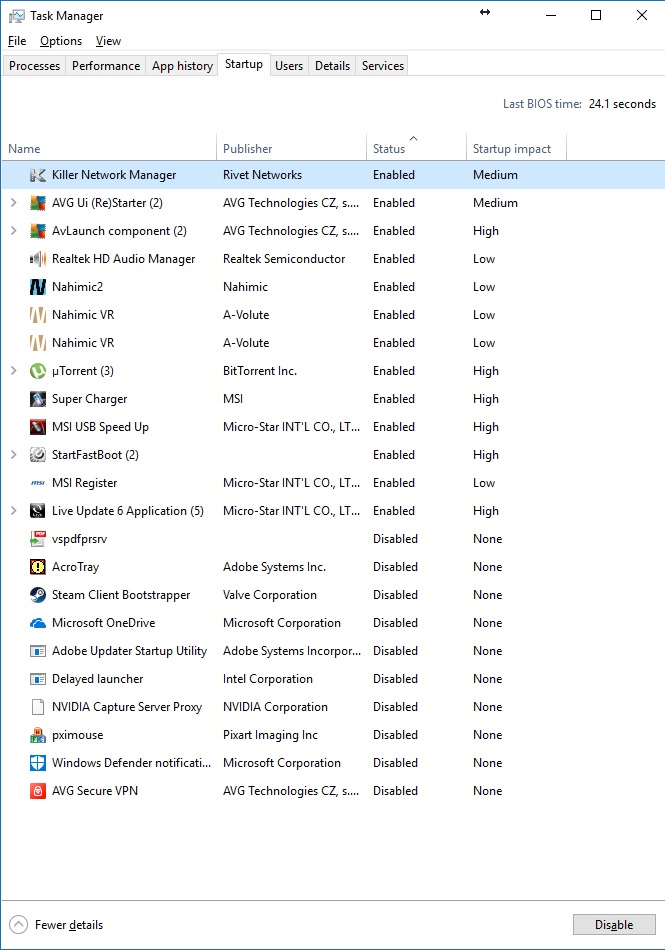The width and height of the screenshot is (665, 950).
Task: Click the AcroTray icon
Action: [38, 566]
